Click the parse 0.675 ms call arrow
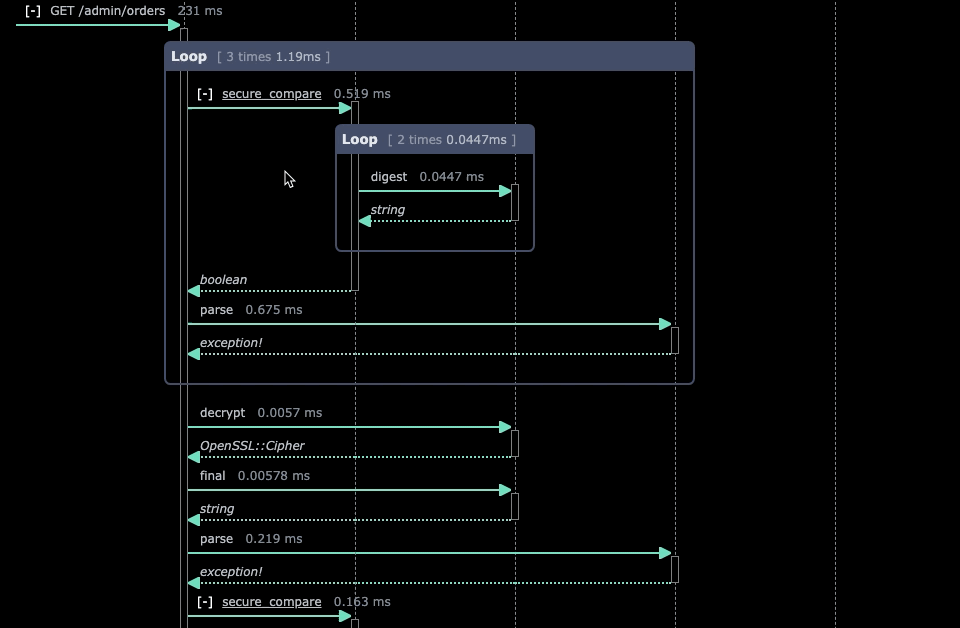The height and width of the screenshot is (628, 960). (x=430, y=324)
